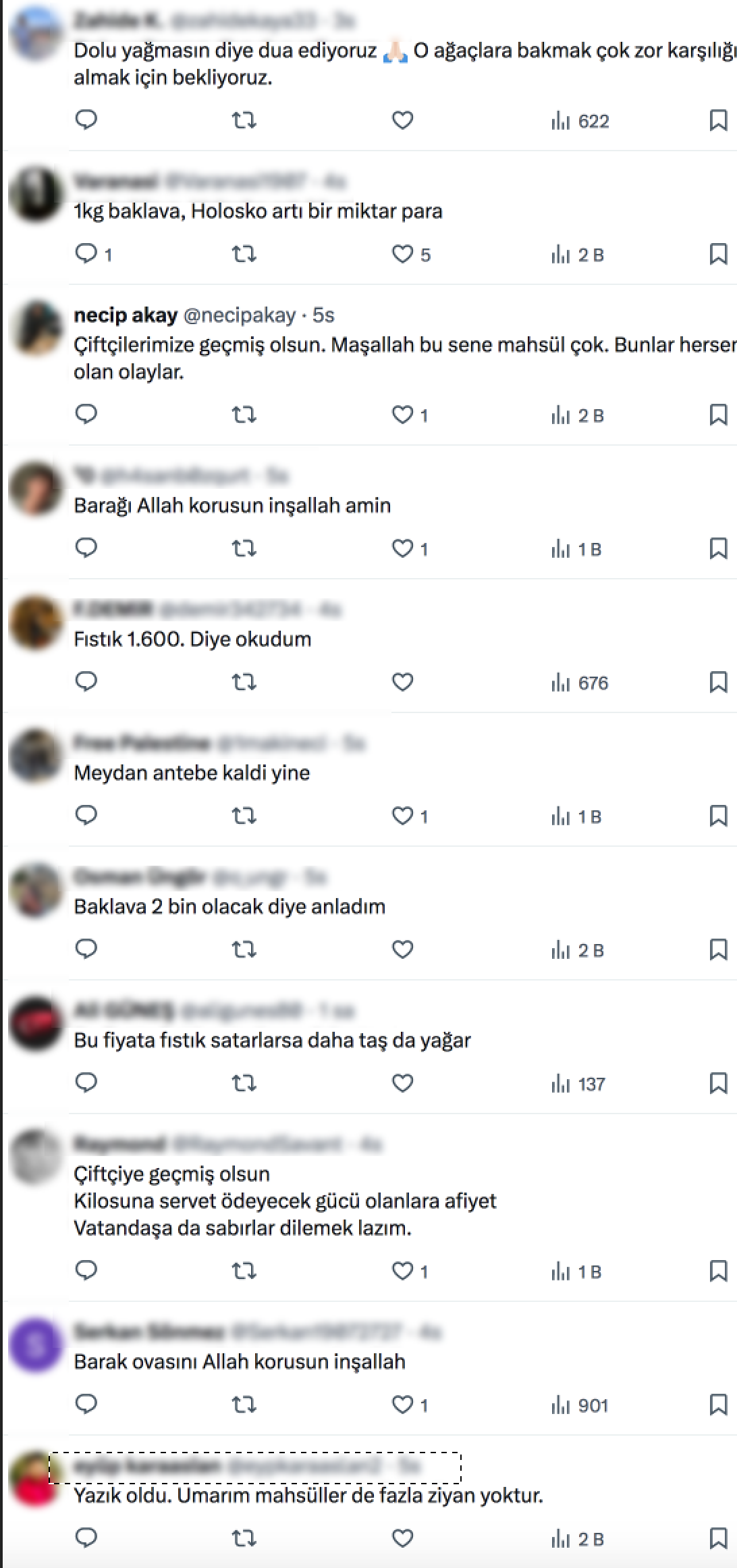Reply to the 'Dolu yağmasın diye dua ediyoruz' tweet
This screenshot has height=1568, width=737.
pos(86,120)
